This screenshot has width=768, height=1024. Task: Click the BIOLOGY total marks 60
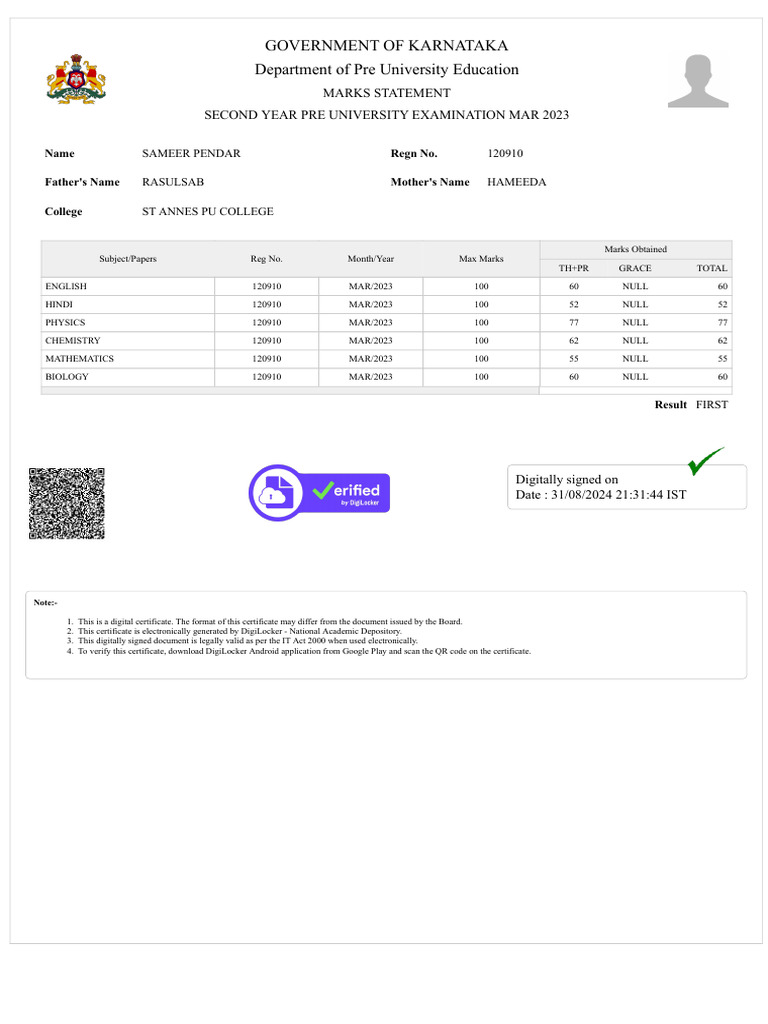(x=722, y=377)
